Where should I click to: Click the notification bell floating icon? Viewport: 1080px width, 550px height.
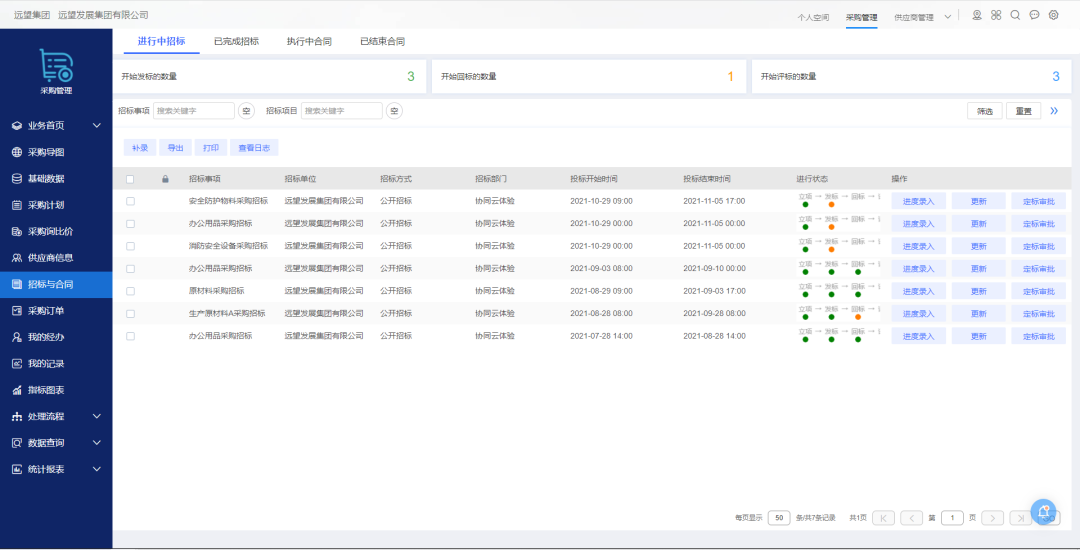(1043, 512)
